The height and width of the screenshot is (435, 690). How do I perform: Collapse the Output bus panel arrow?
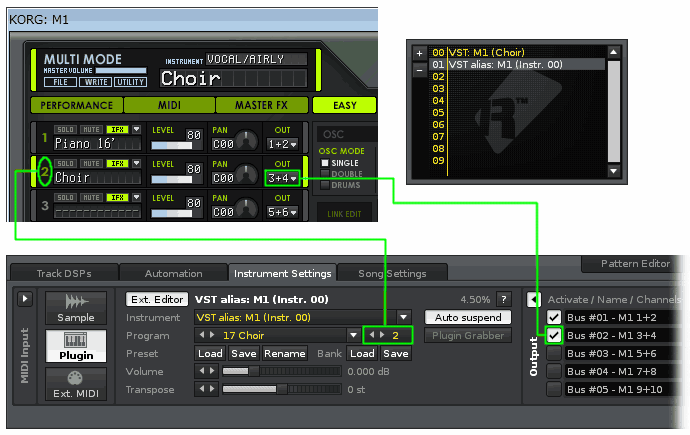pos(534,300)
